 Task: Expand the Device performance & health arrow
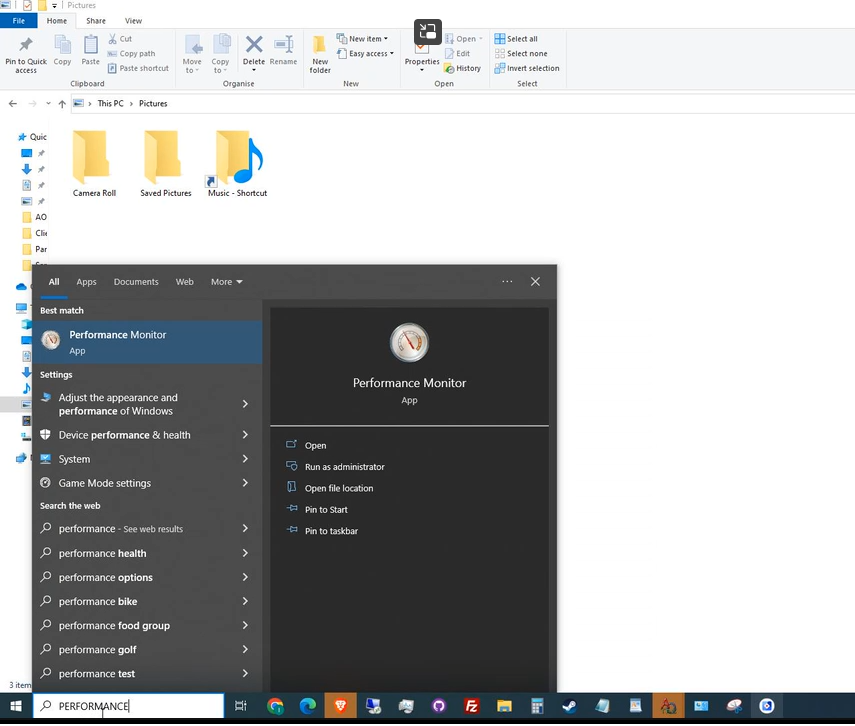[245, 435]
